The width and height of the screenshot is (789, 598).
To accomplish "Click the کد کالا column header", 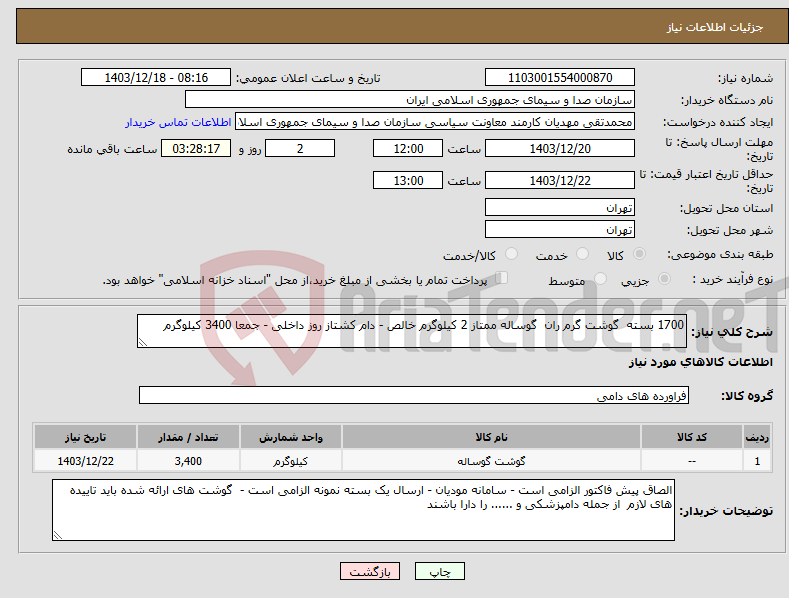I will point(691,437).
